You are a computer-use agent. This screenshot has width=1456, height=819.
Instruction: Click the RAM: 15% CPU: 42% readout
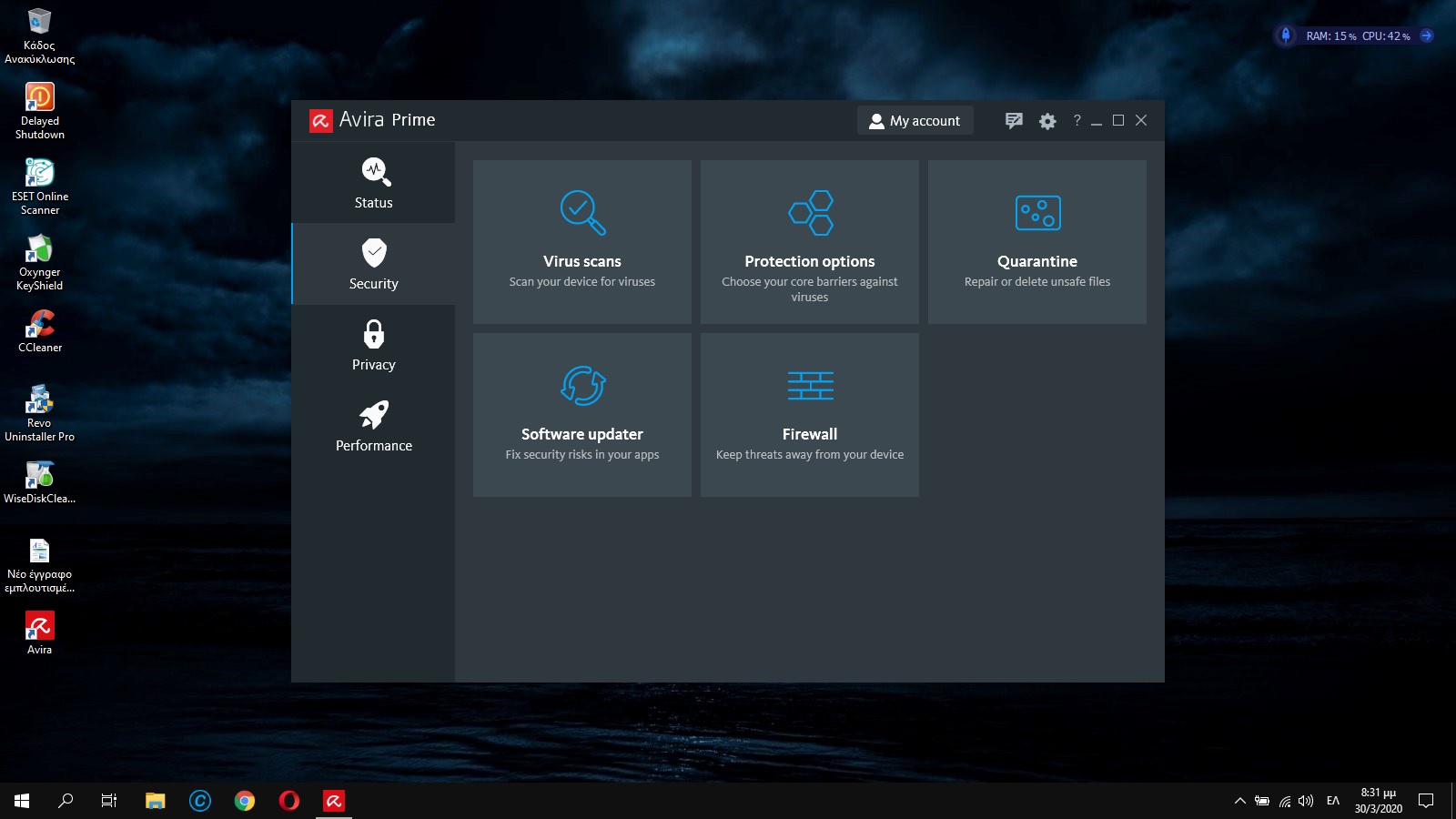(x=1358, y=36)
